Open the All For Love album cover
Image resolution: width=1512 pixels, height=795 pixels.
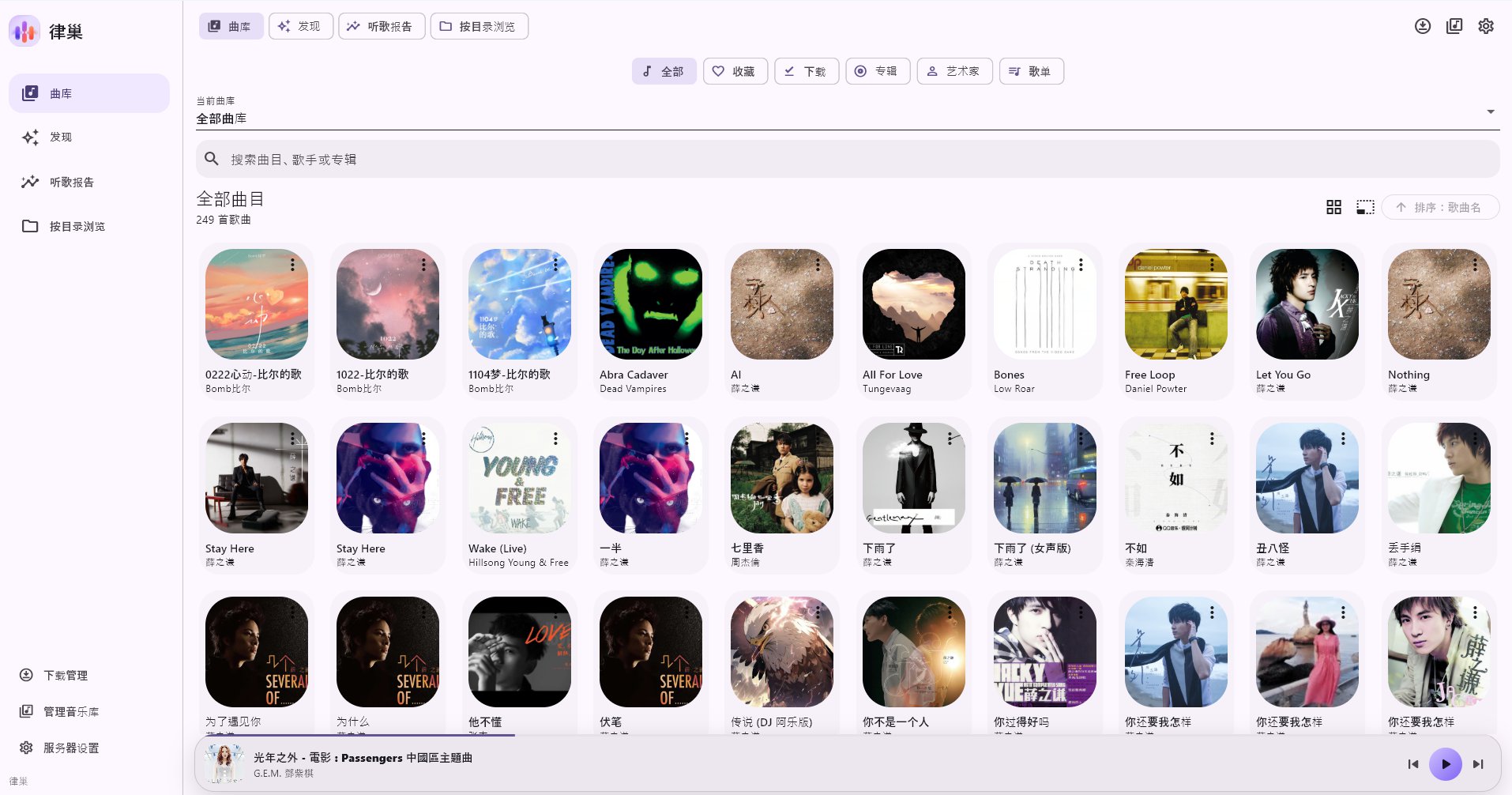[914, 304]
